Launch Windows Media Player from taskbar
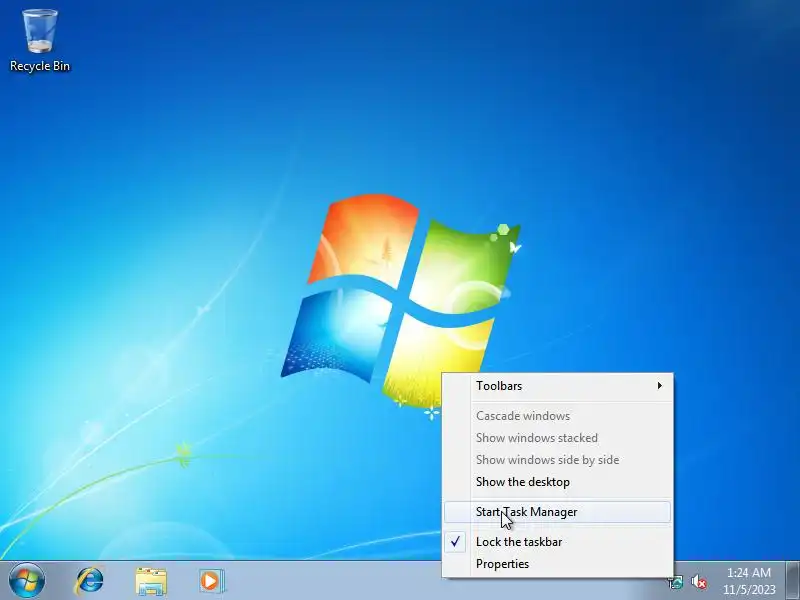The width and height of the screenshot is (800, 600). click(211, 581)
